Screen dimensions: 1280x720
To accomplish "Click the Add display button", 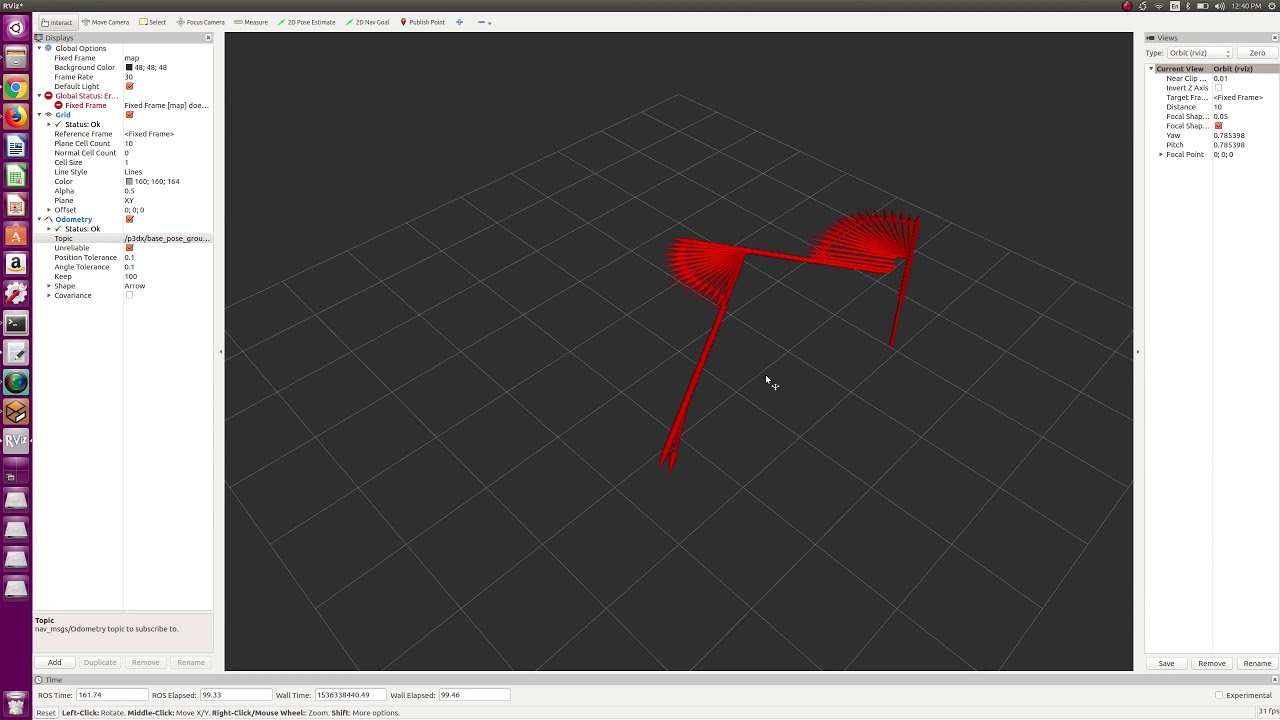I will pyautogui.click(x=55, y=662).
